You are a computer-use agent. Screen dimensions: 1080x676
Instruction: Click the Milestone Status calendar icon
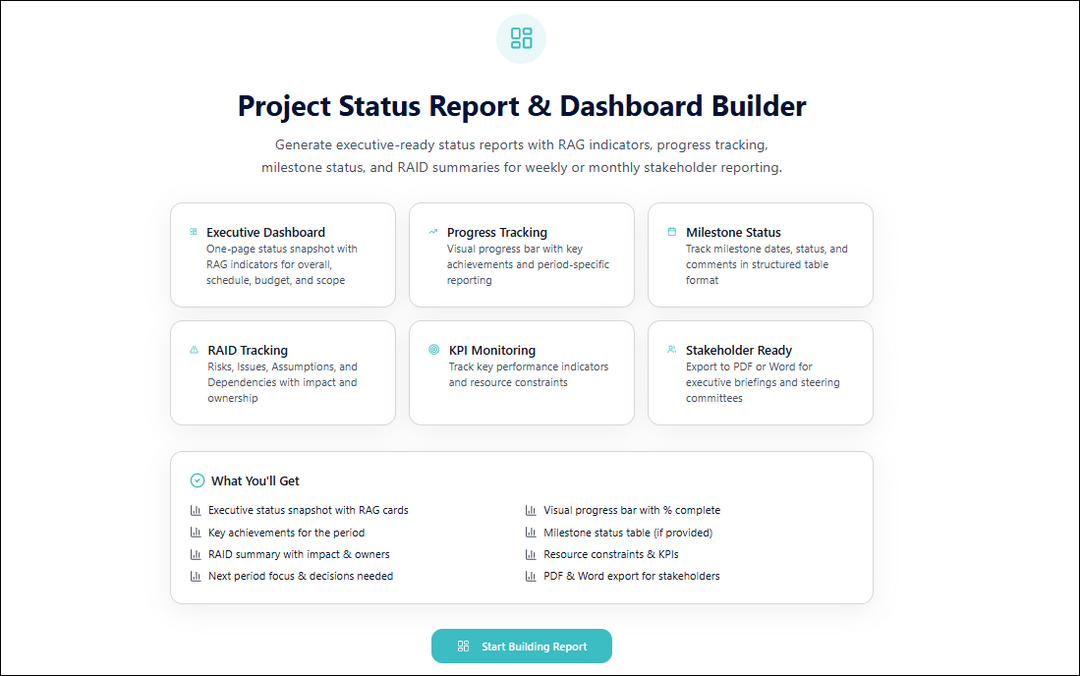pos(671,231)
